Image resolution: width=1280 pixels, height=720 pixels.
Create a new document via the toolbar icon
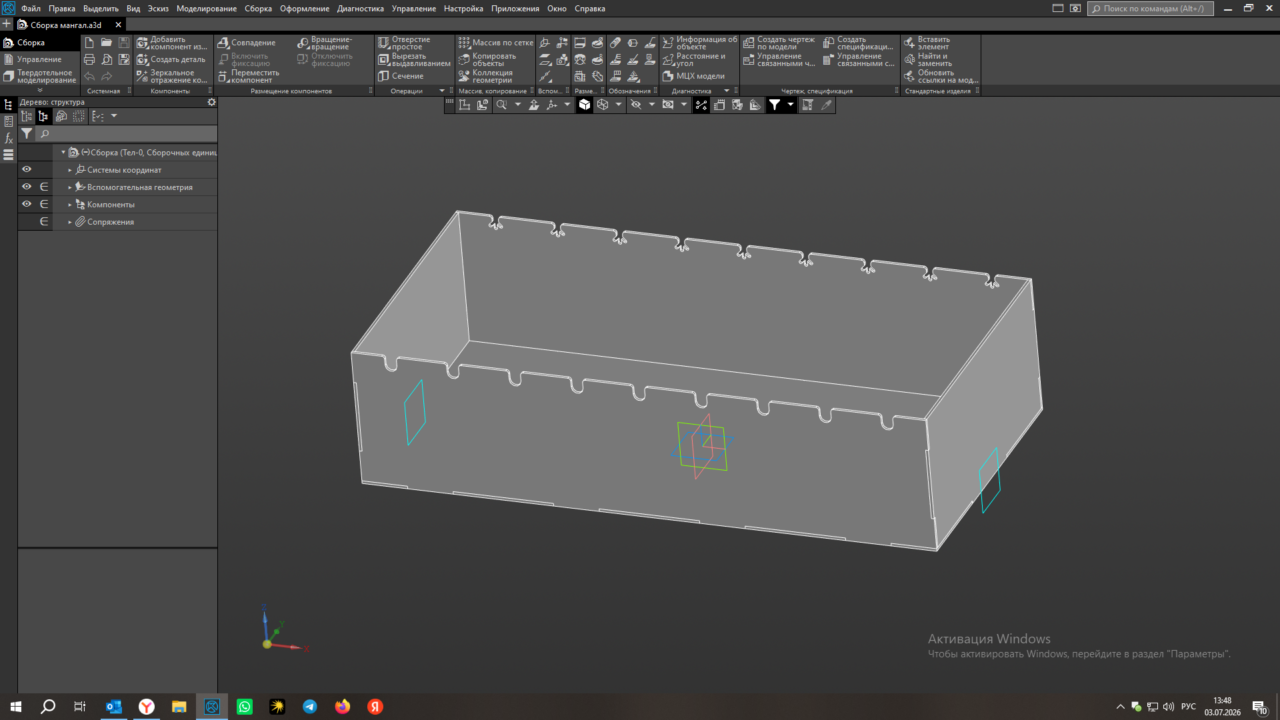click(x=90, y=43)
